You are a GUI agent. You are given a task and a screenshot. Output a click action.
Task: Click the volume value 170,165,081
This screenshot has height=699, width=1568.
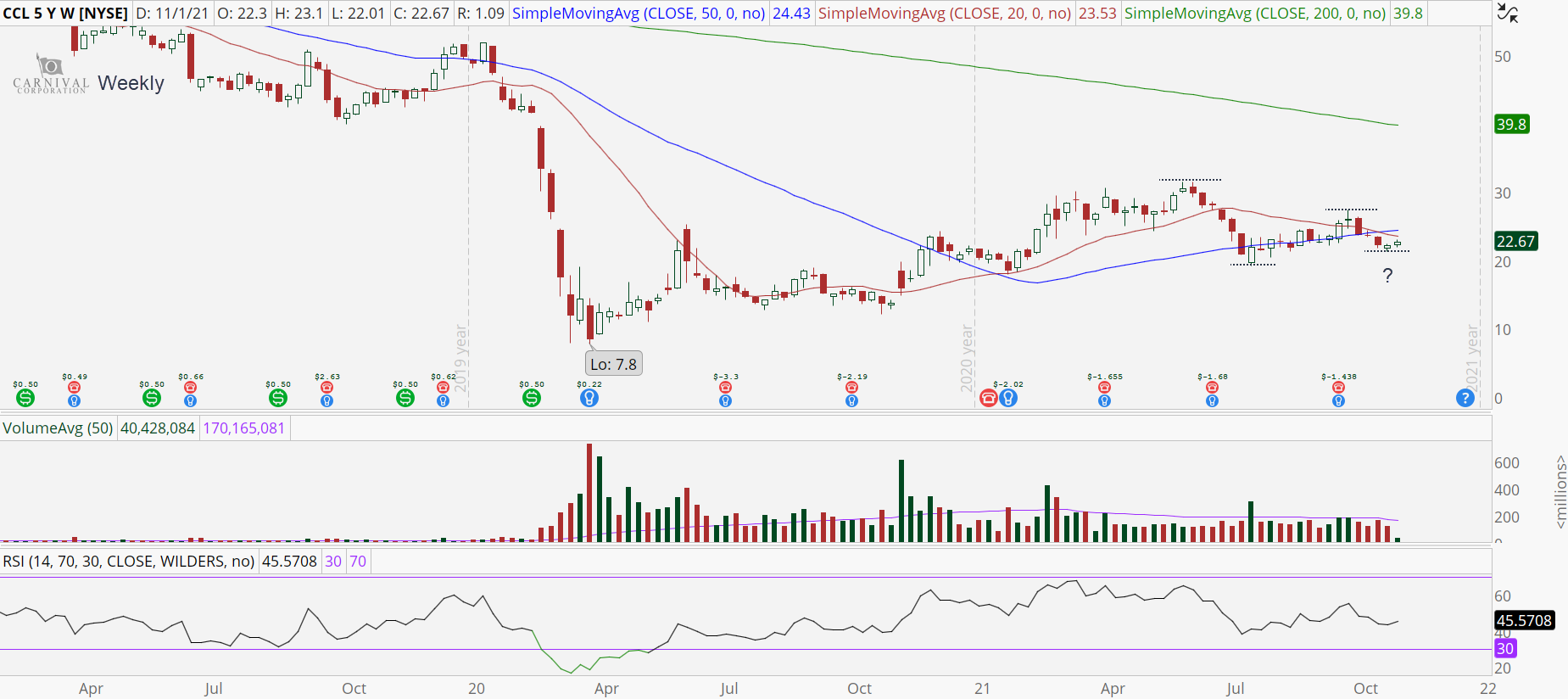[244, 428]
